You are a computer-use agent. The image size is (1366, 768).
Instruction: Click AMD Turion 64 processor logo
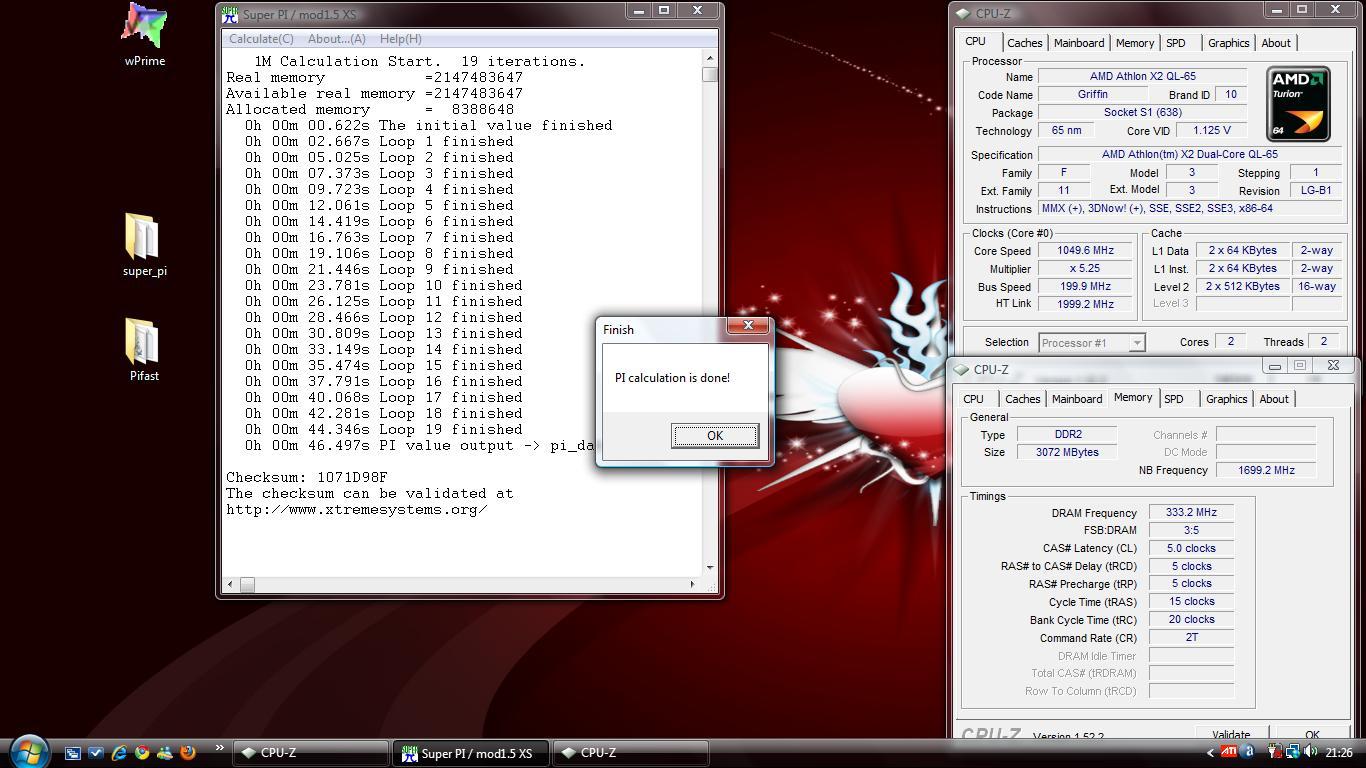click(x=1298, y=104)
